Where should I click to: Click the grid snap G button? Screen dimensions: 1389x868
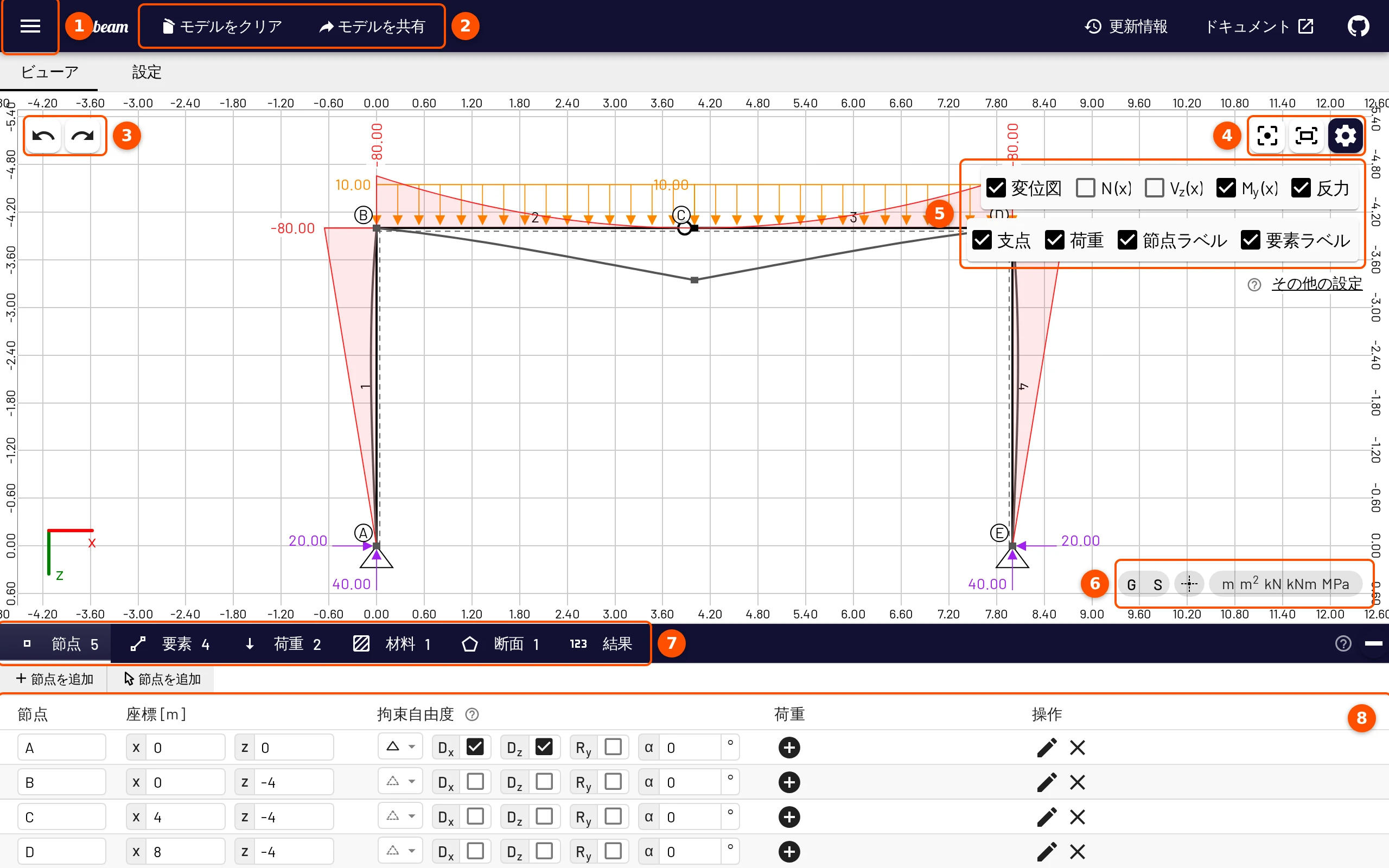1131,584
